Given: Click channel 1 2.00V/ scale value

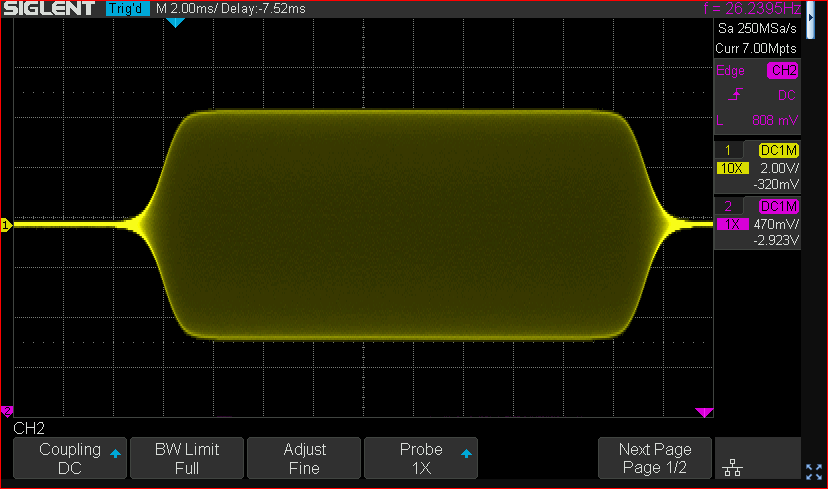Looking at the screenshot, I should 779,168.
